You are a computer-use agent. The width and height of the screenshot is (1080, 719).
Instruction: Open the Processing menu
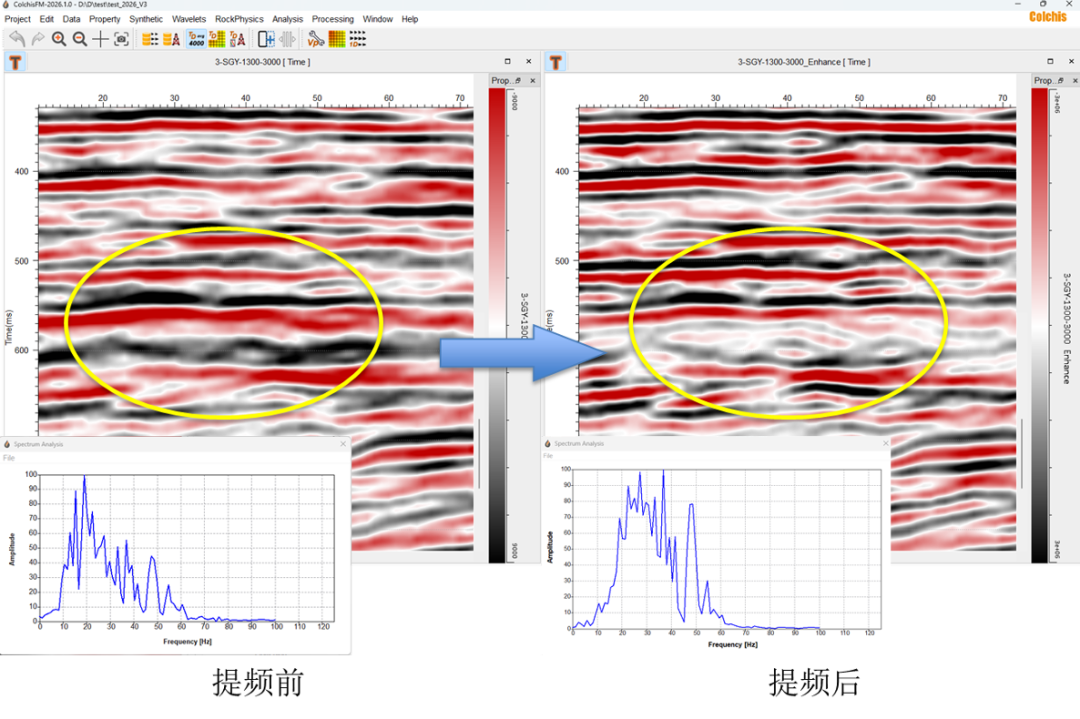pos(332,19)
